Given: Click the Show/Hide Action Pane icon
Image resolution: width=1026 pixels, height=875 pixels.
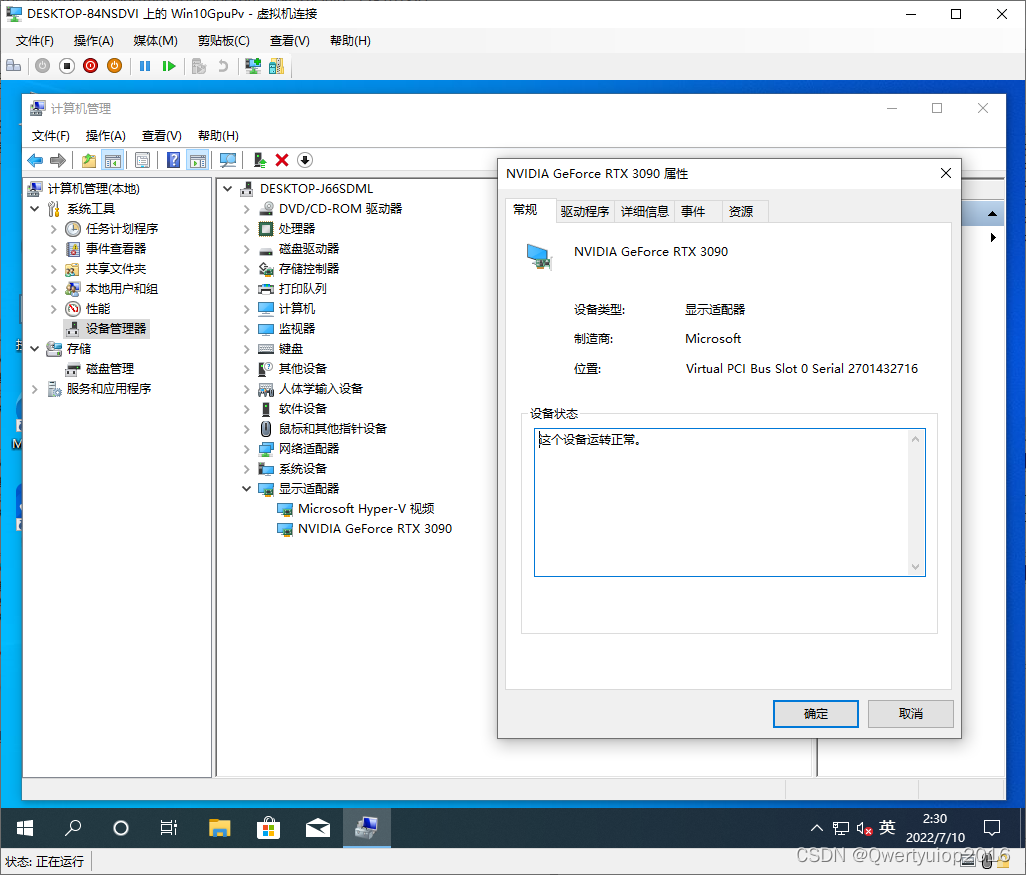Looking at the screenshot, I should point(198,160).
